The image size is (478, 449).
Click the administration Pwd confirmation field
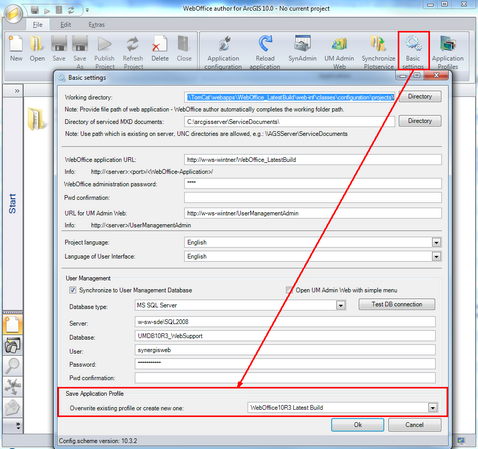point(313,197)
